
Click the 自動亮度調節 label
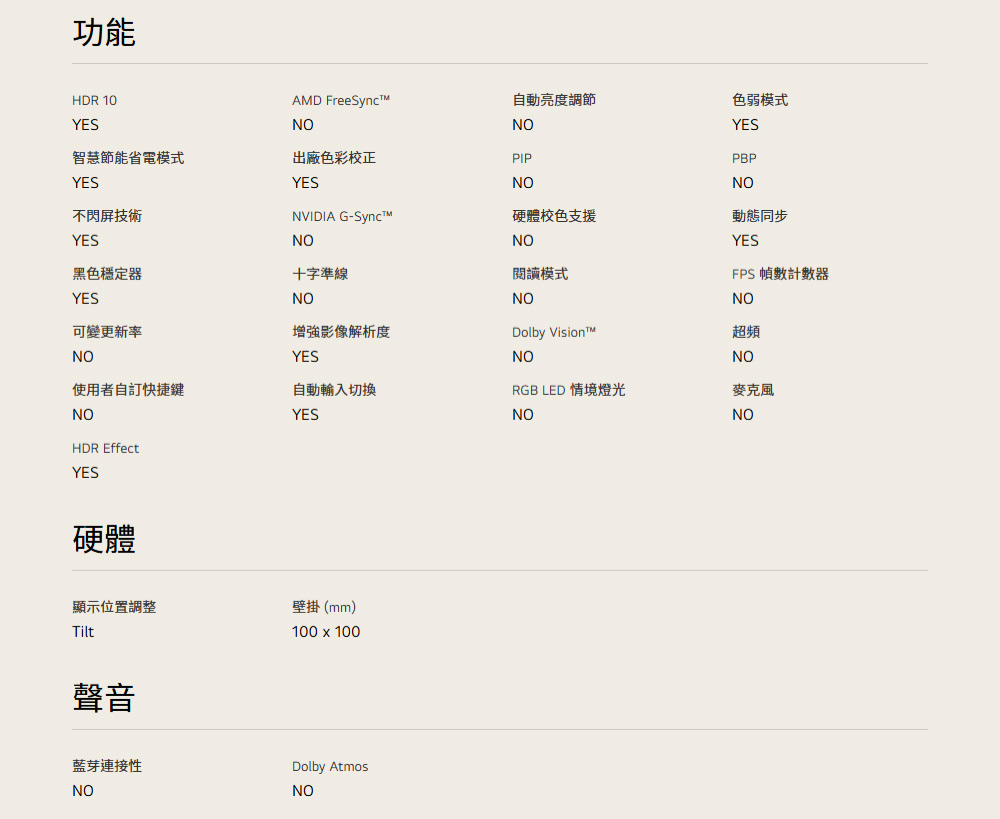[554, 100]
